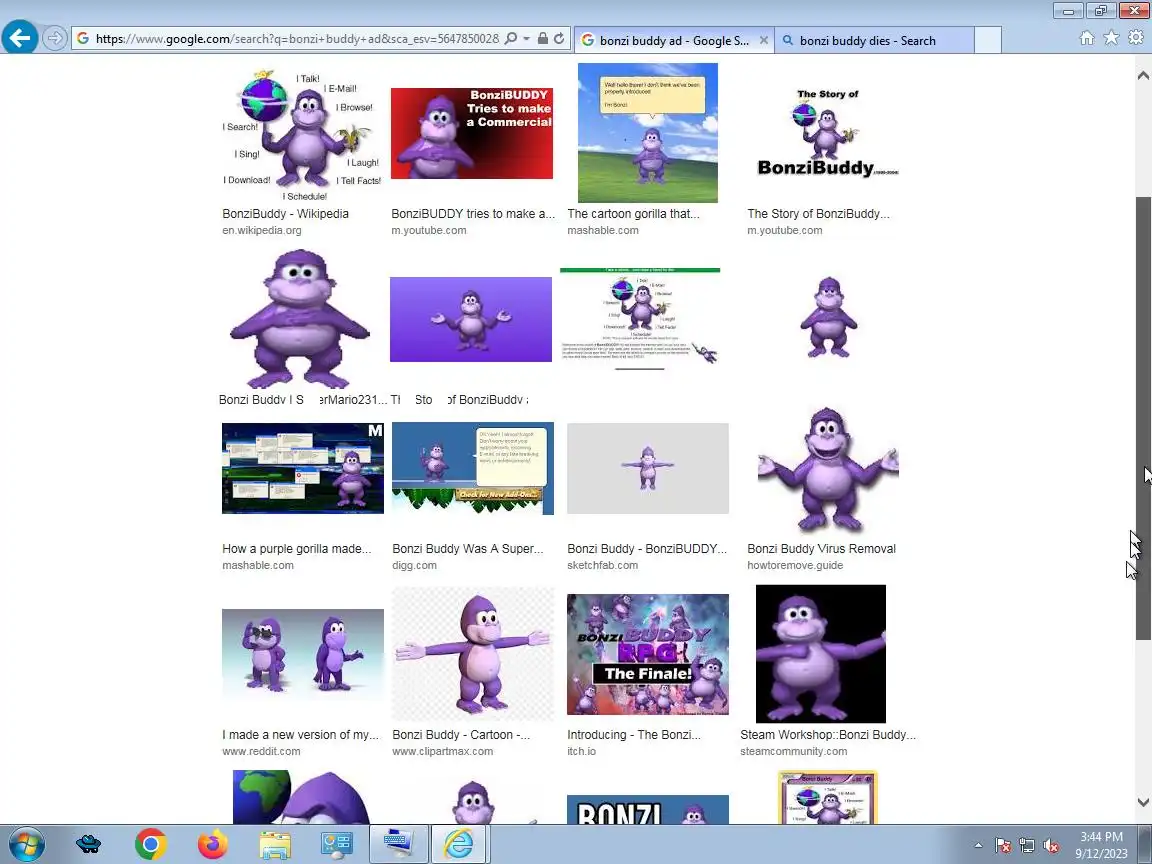This screenshot has width=1152, height=864.
Task: Click the digg.com source text
Action: pos(414,565)
